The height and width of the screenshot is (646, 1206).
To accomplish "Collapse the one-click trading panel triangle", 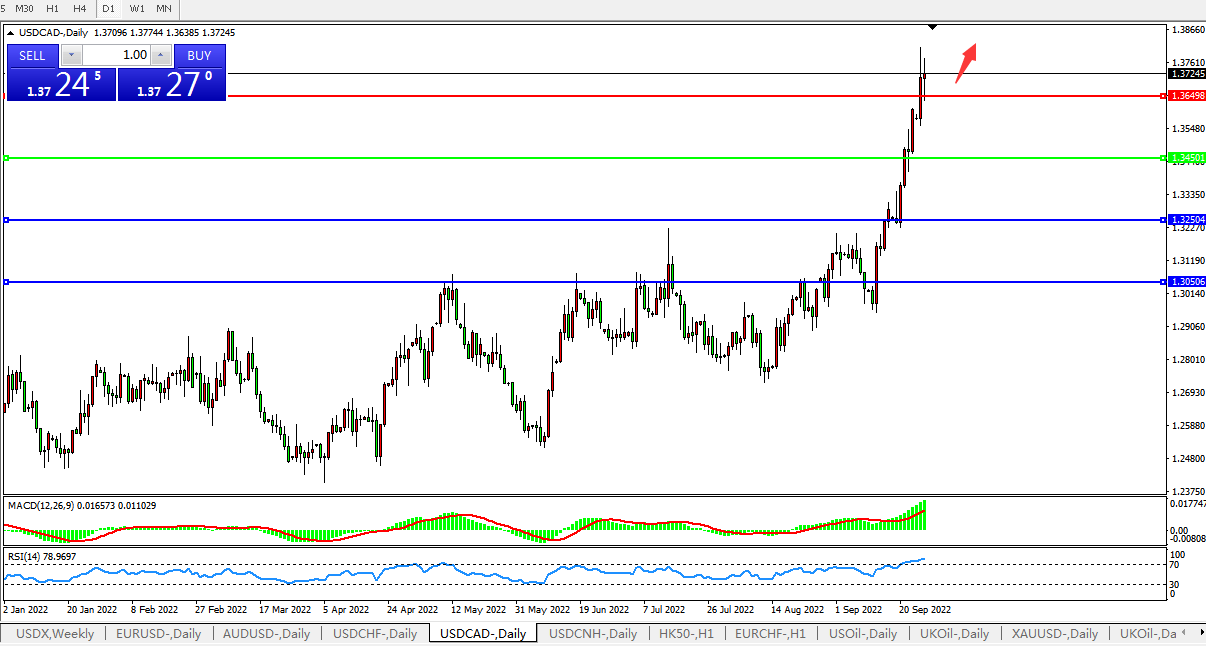I will click(x=11, y=33).
